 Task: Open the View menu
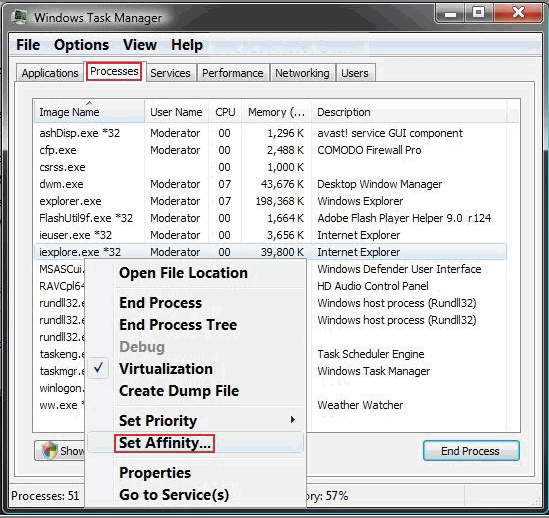(140, 45)
